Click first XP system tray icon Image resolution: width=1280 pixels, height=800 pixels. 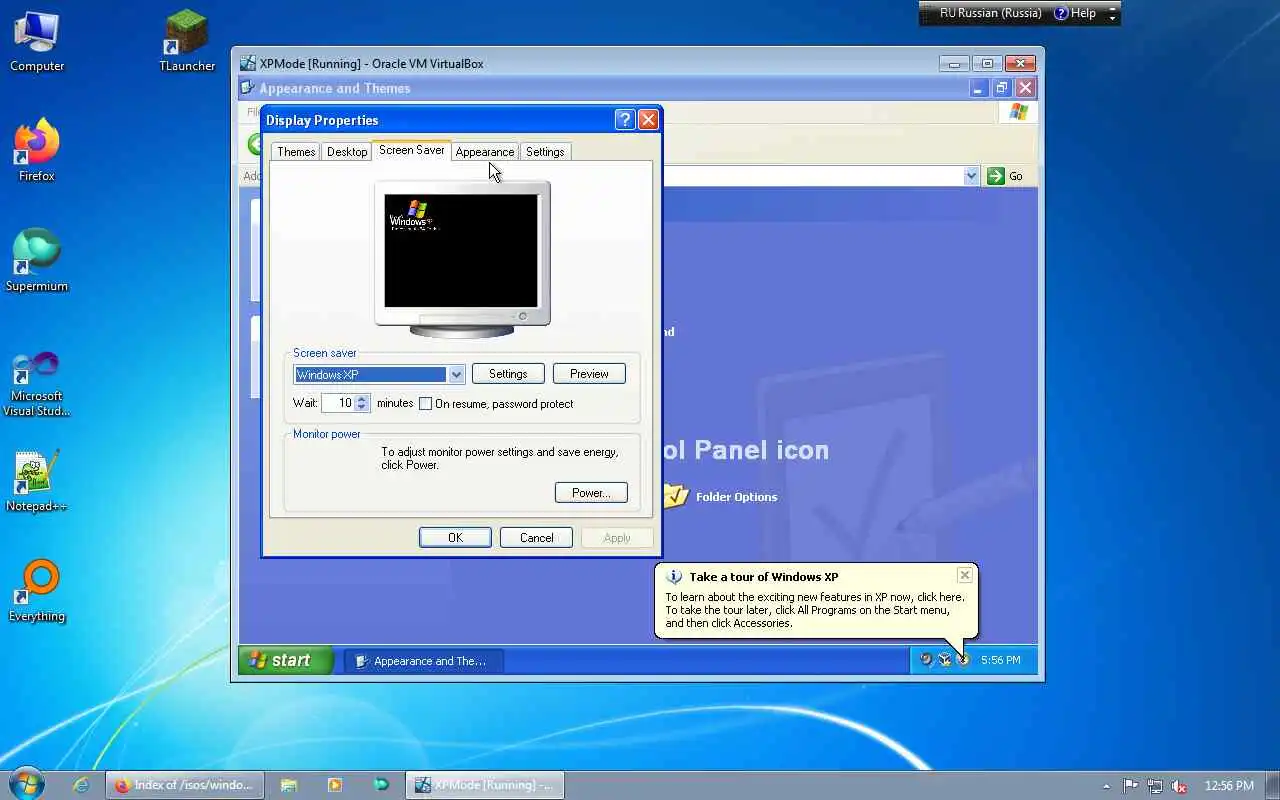926,660
